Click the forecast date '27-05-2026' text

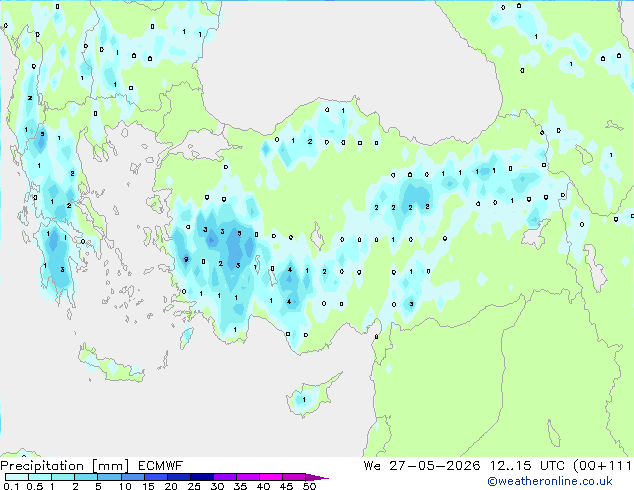435,466
